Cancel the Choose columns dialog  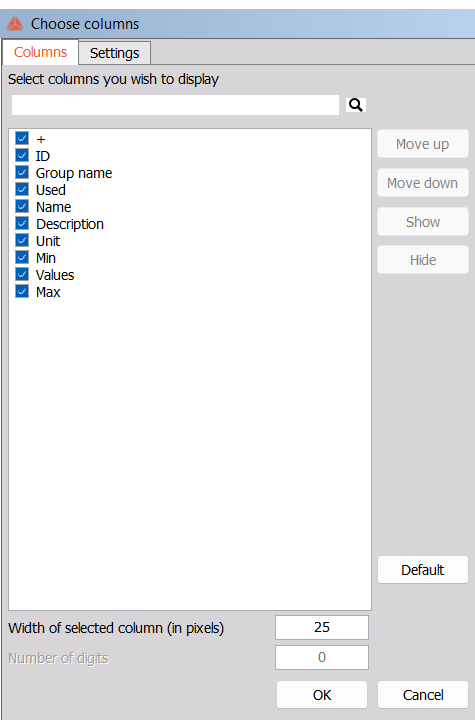(x=423, y=695)
